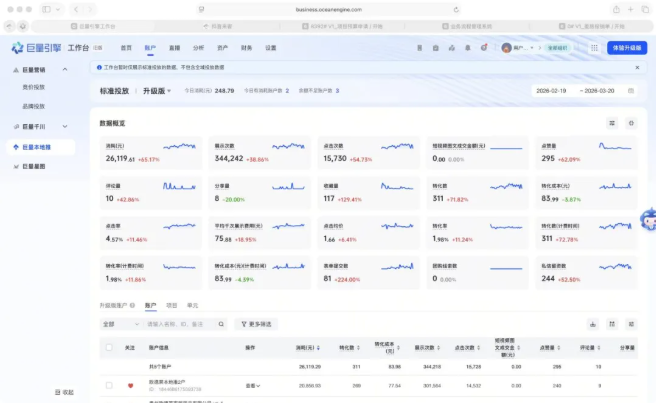Open the date range picker field
Image resolution: width=656 pixels, height=403 pixels.
(584, 90)
